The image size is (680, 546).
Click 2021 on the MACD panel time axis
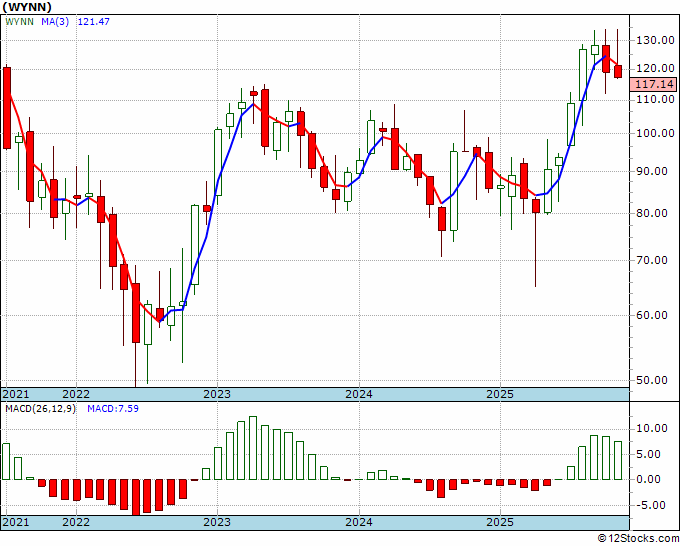(x=16, y=522)
